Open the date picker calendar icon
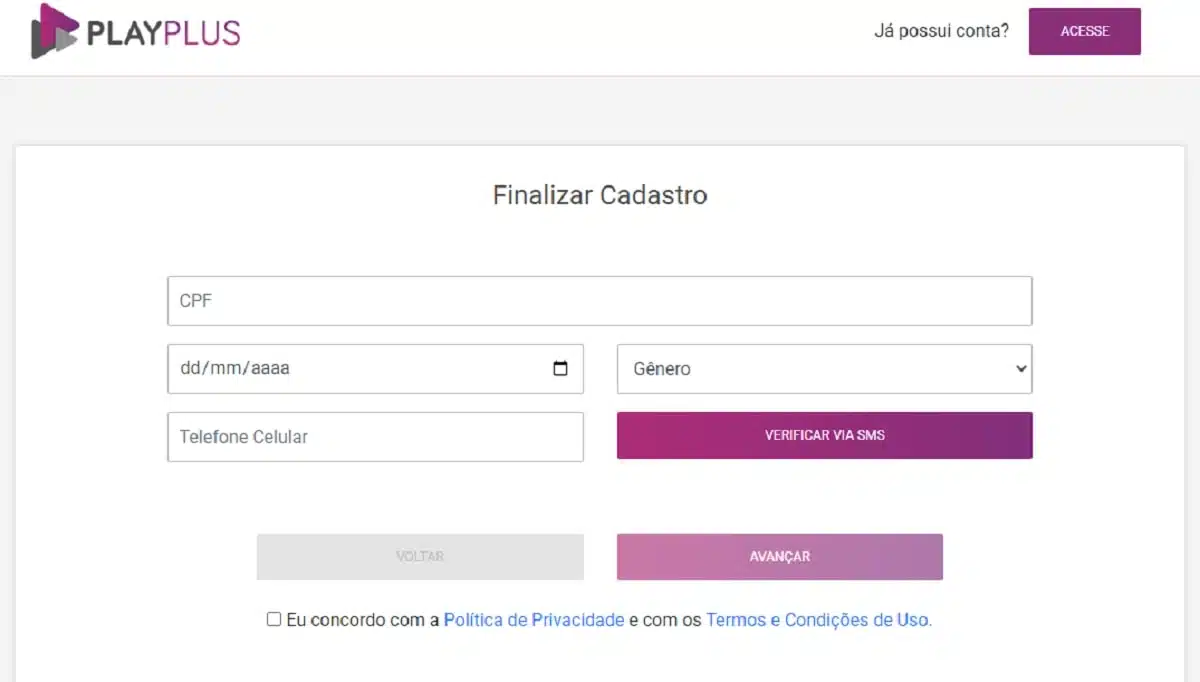This screenshot has width=1200, height=682. click(x=559, y=368)
